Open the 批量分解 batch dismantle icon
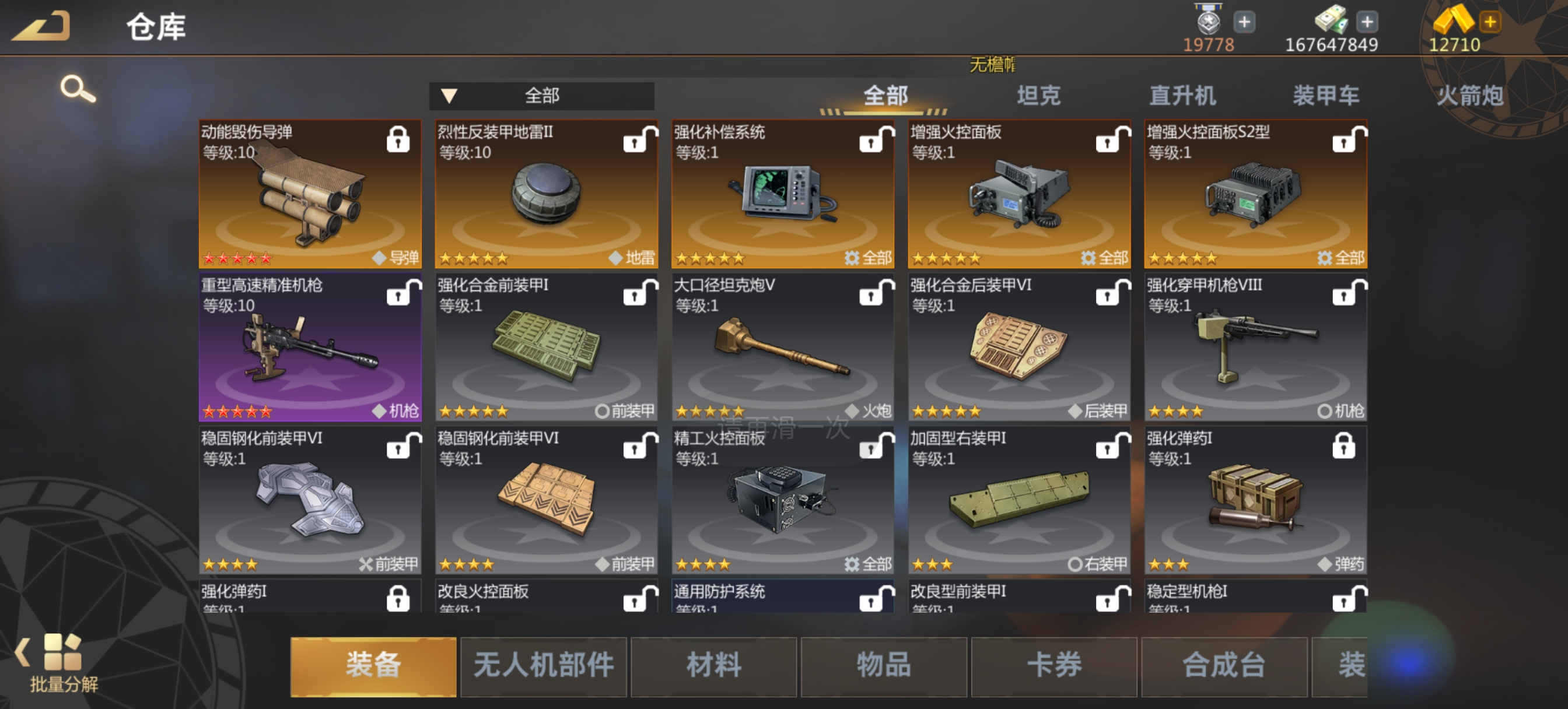 62,664
